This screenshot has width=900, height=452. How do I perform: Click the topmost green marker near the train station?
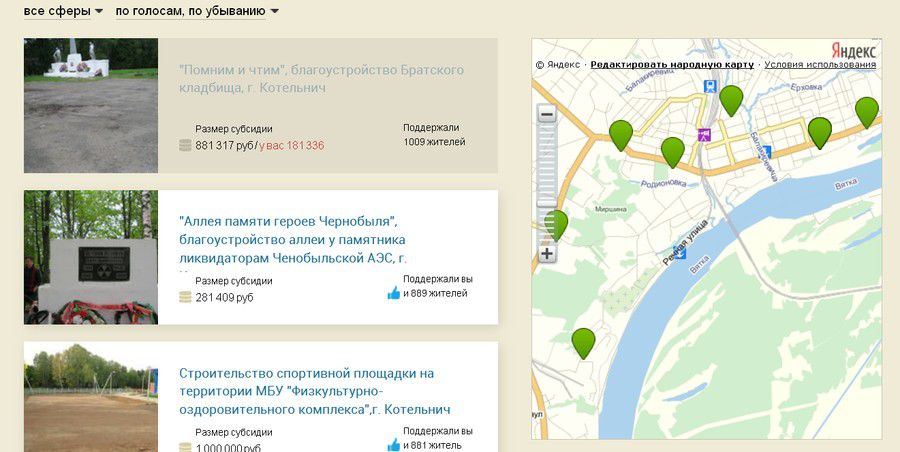coord(731,99)
